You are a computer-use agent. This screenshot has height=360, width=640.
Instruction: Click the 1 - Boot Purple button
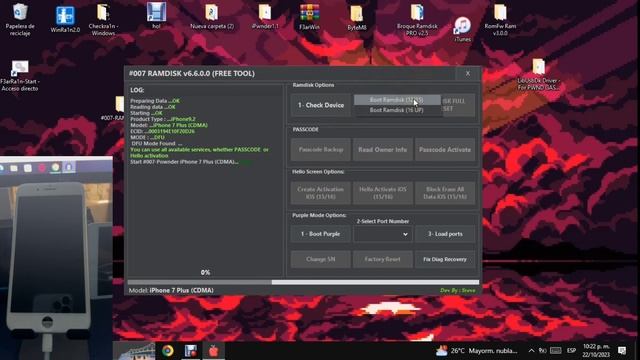[x=321, y=234]
